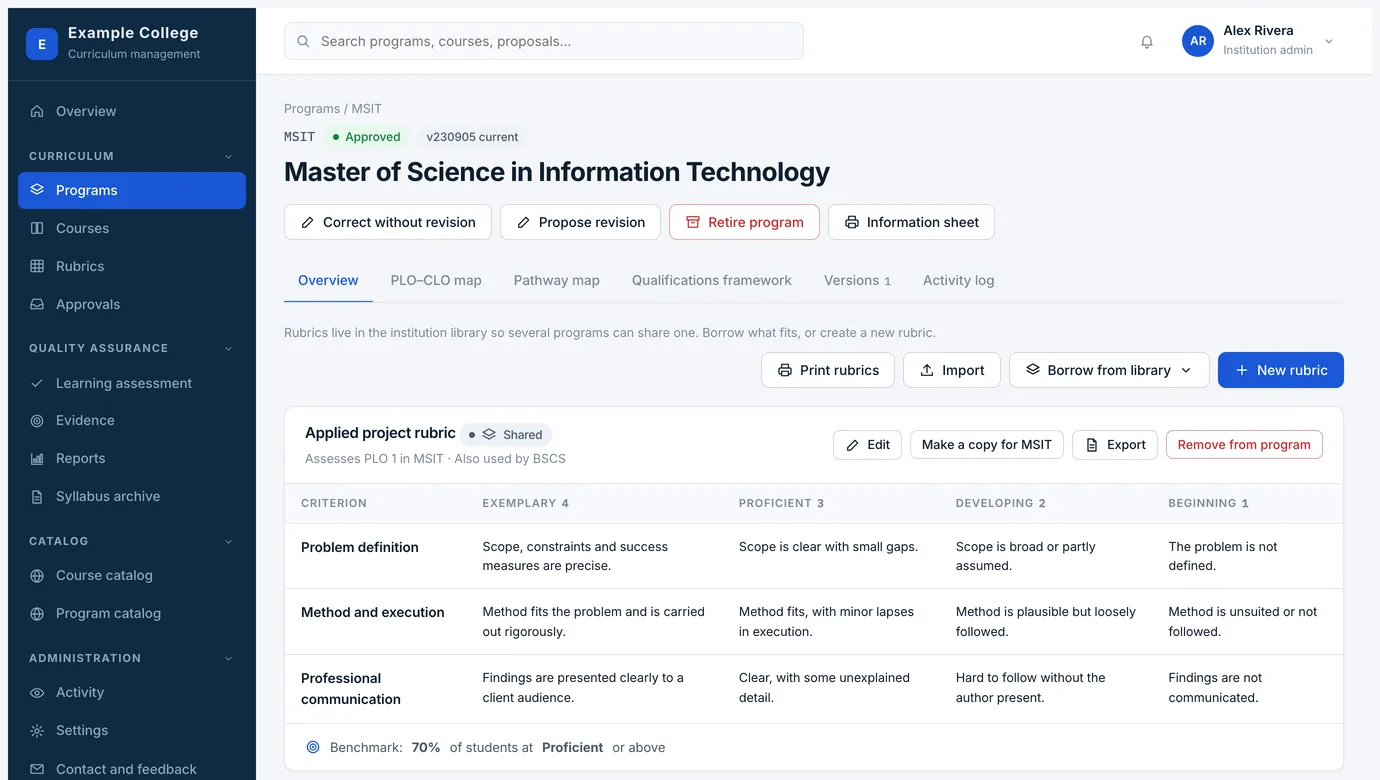Viewport: 1380px width, 780px height.
Task: Click the New rubric button
Action: point(1281,370)
